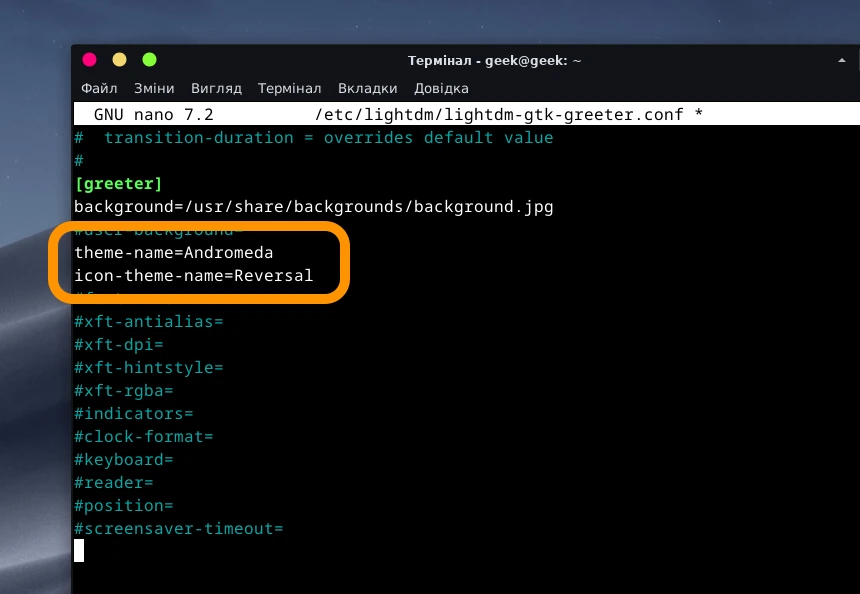Click the window title 'Термінал - geek@geek: ~'
Viewport: 860px width, 594px height.
[x=494, y=60]
